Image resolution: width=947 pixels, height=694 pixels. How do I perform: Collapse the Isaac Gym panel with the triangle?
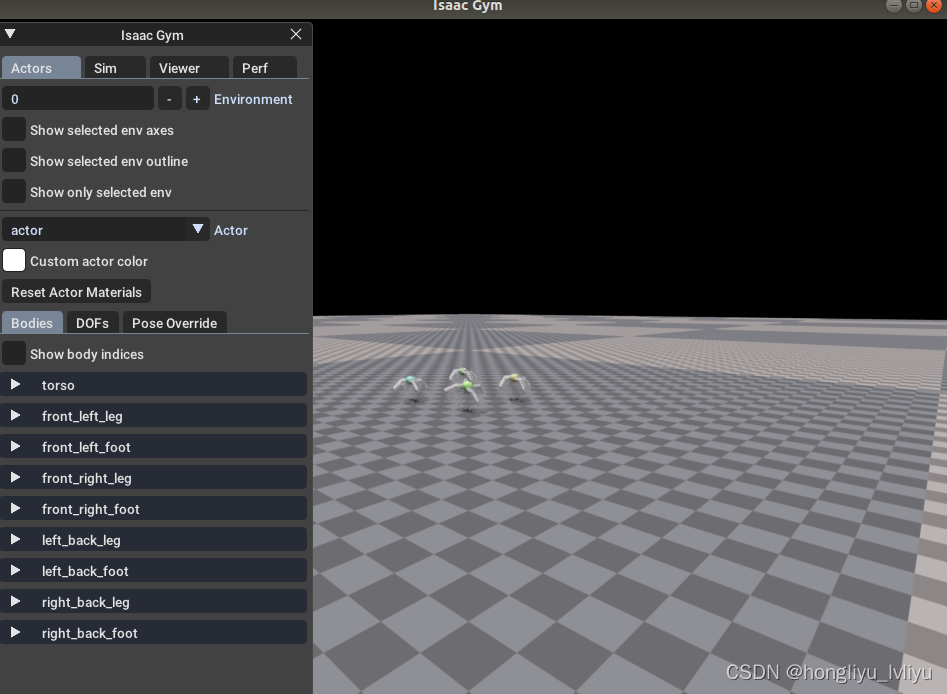coord(10,34)
